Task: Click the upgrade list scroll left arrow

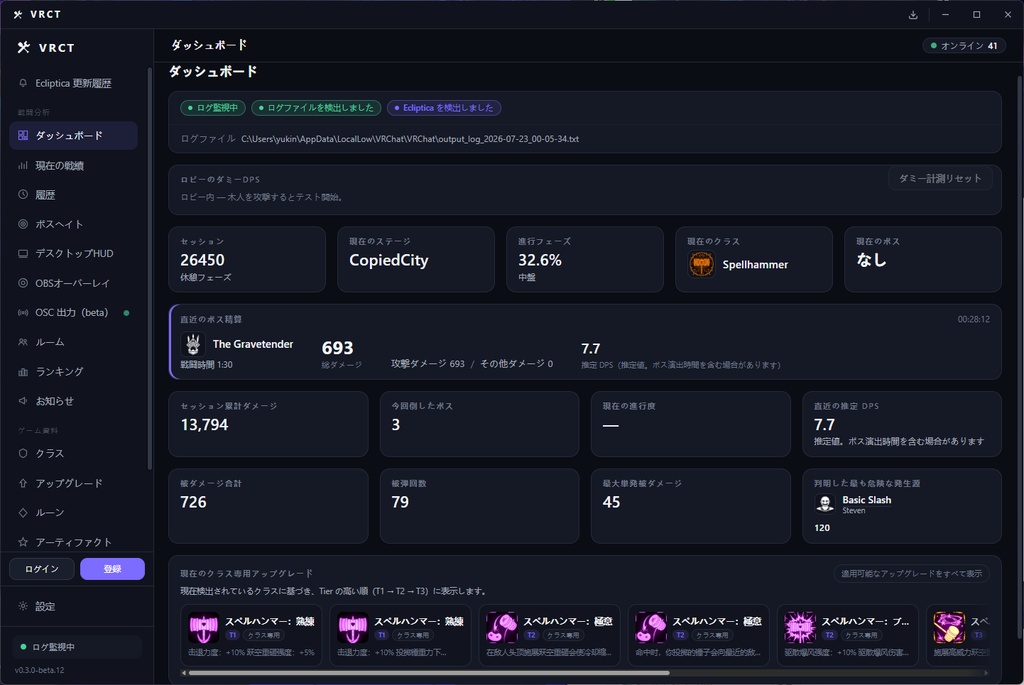Action: pyautogui.click(x=184, y=673)
